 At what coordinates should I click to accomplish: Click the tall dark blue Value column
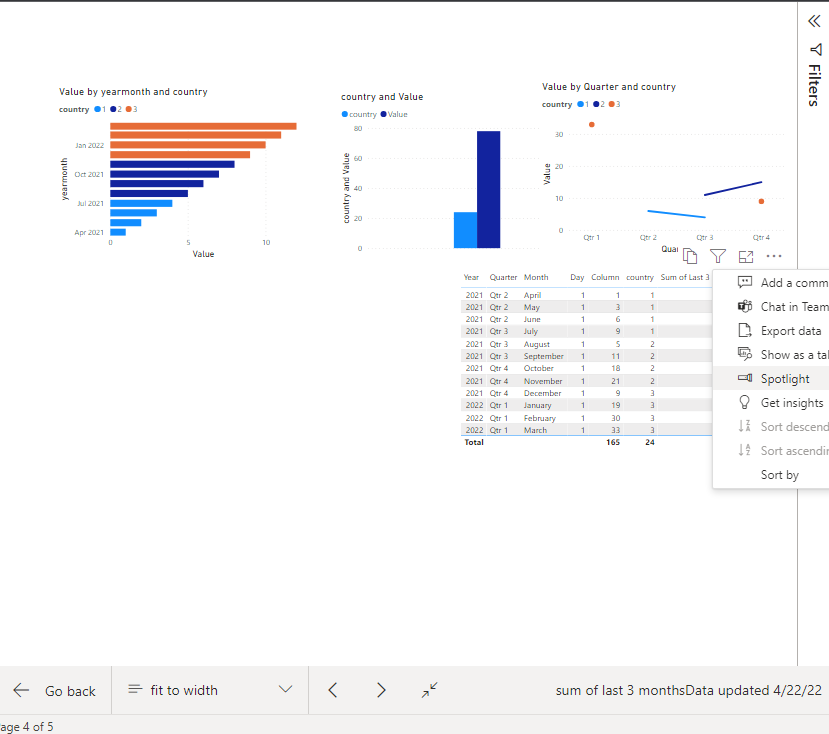pyautogui.click(x=489, y=189)
